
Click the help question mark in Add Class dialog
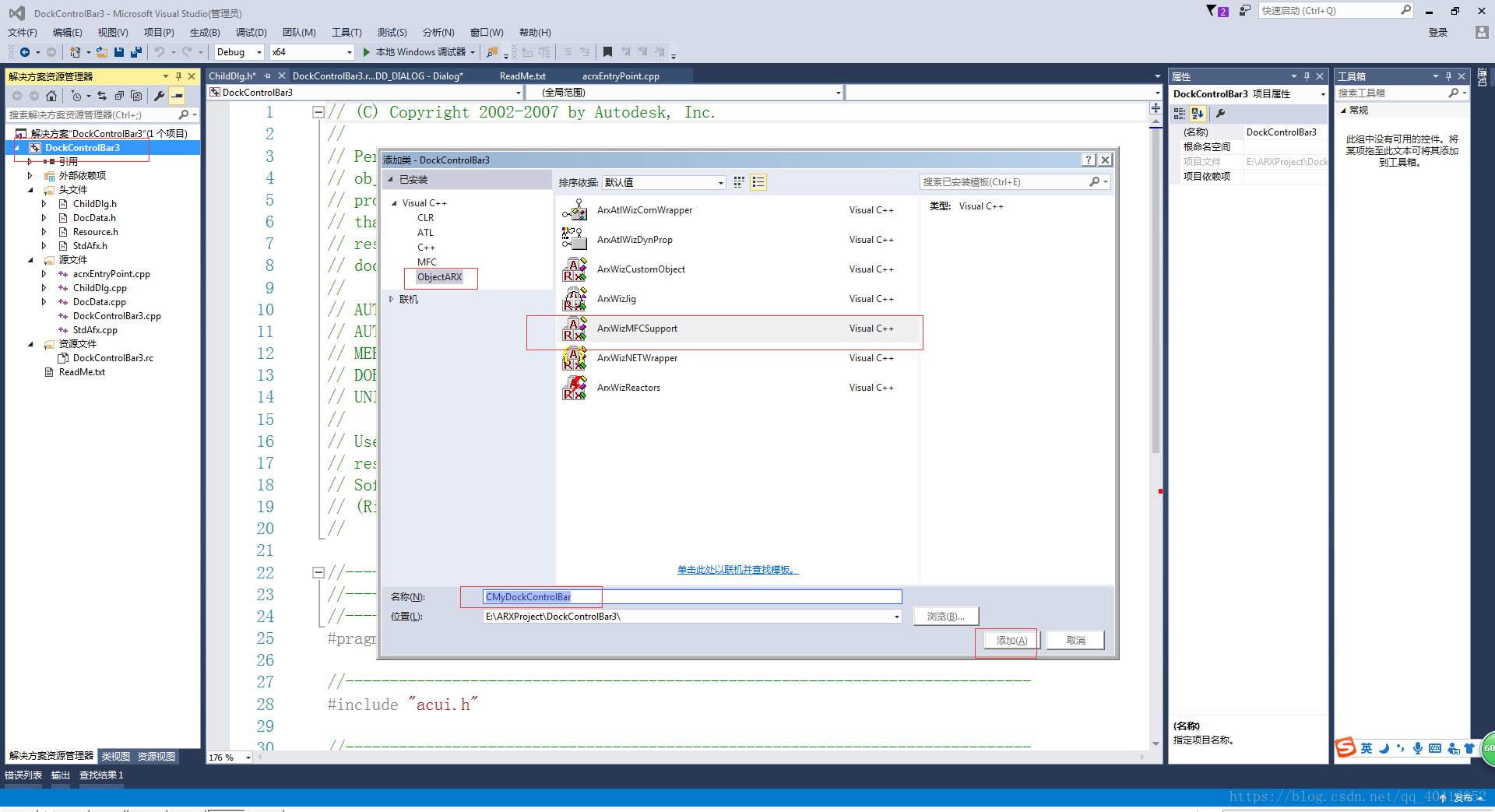[1089, 160]
